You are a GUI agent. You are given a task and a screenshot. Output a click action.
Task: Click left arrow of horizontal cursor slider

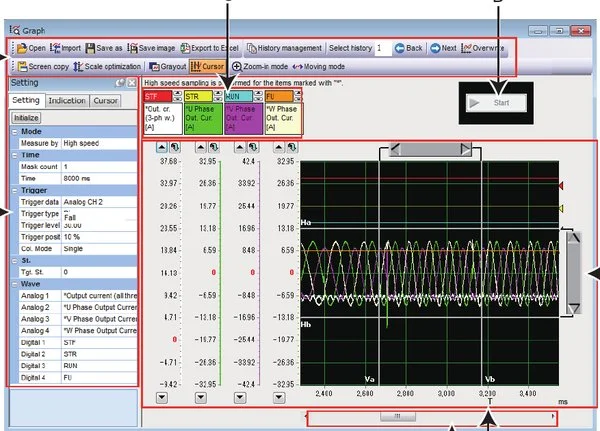click(395, 149)
